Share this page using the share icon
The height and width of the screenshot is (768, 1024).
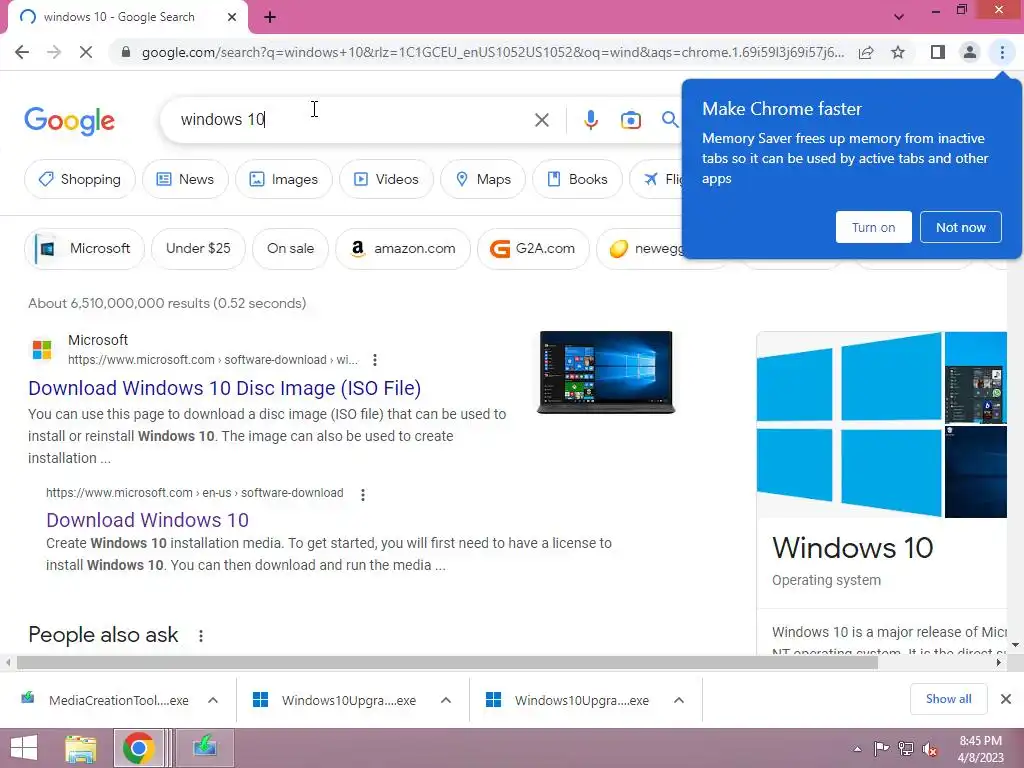(x=866, y=52)
